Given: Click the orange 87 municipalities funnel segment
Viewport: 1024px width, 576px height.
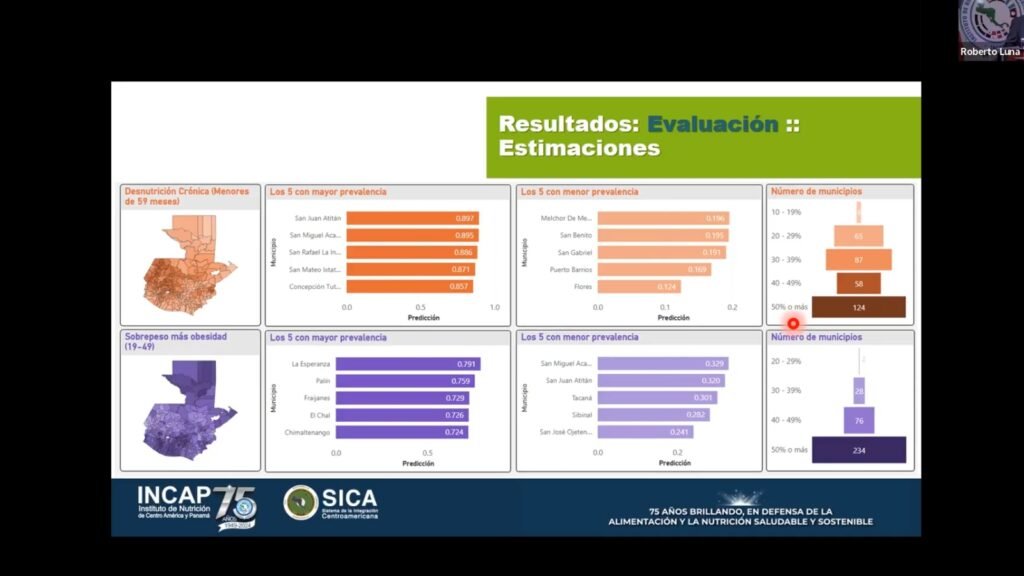Looking at the screenshot, I should click(858, 260).
